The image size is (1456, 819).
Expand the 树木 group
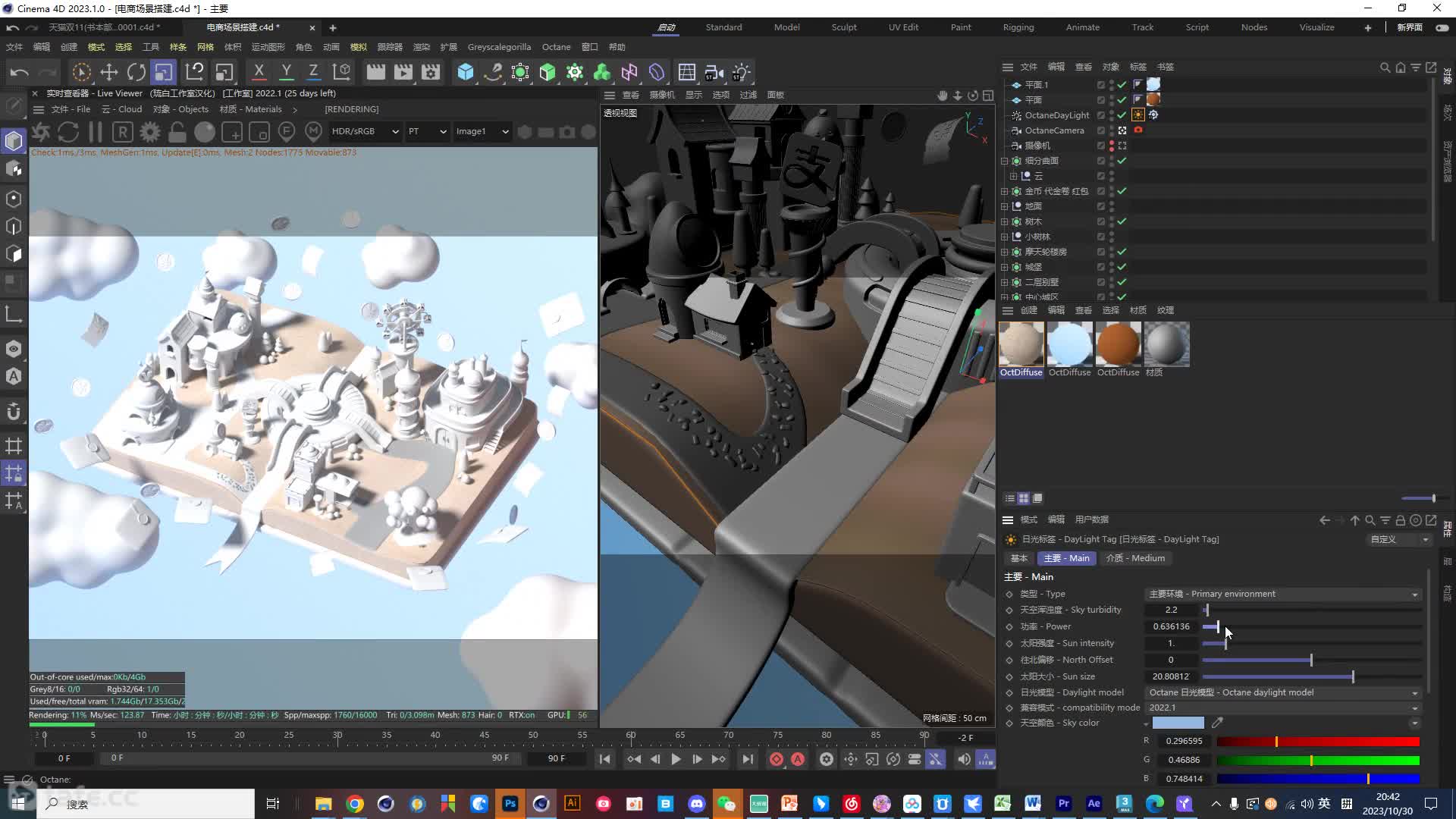(1005, 221)
